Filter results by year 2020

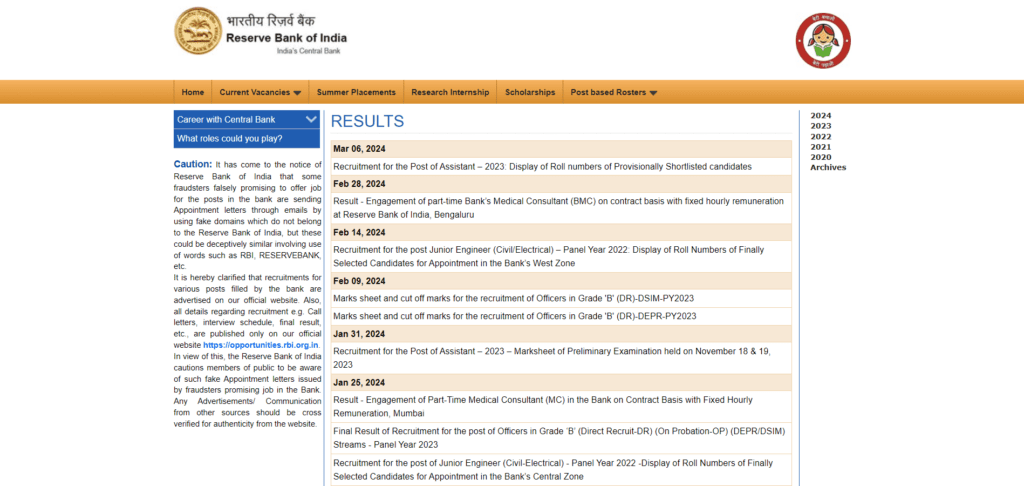click(x=821, y=157)
